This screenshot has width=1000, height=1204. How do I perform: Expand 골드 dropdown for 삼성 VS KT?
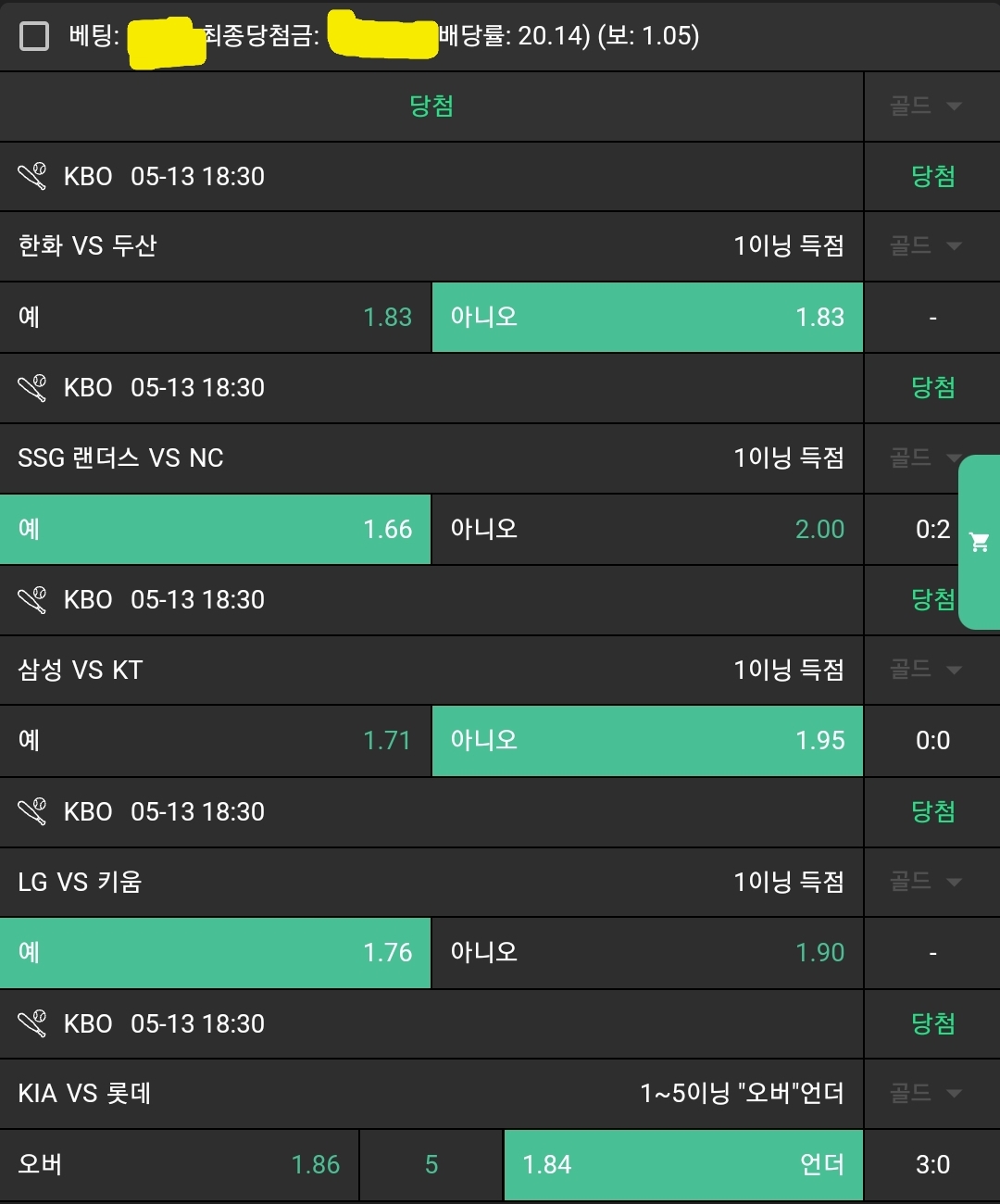coord(927,670)
